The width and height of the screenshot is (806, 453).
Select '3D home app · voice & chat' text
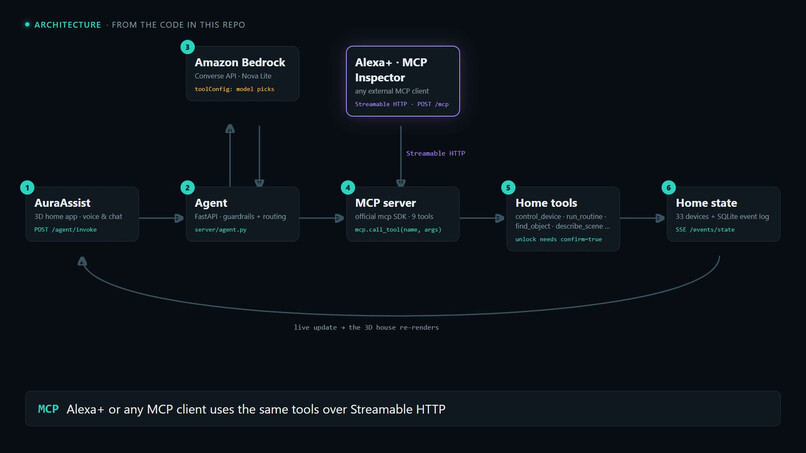click(78, 216)
